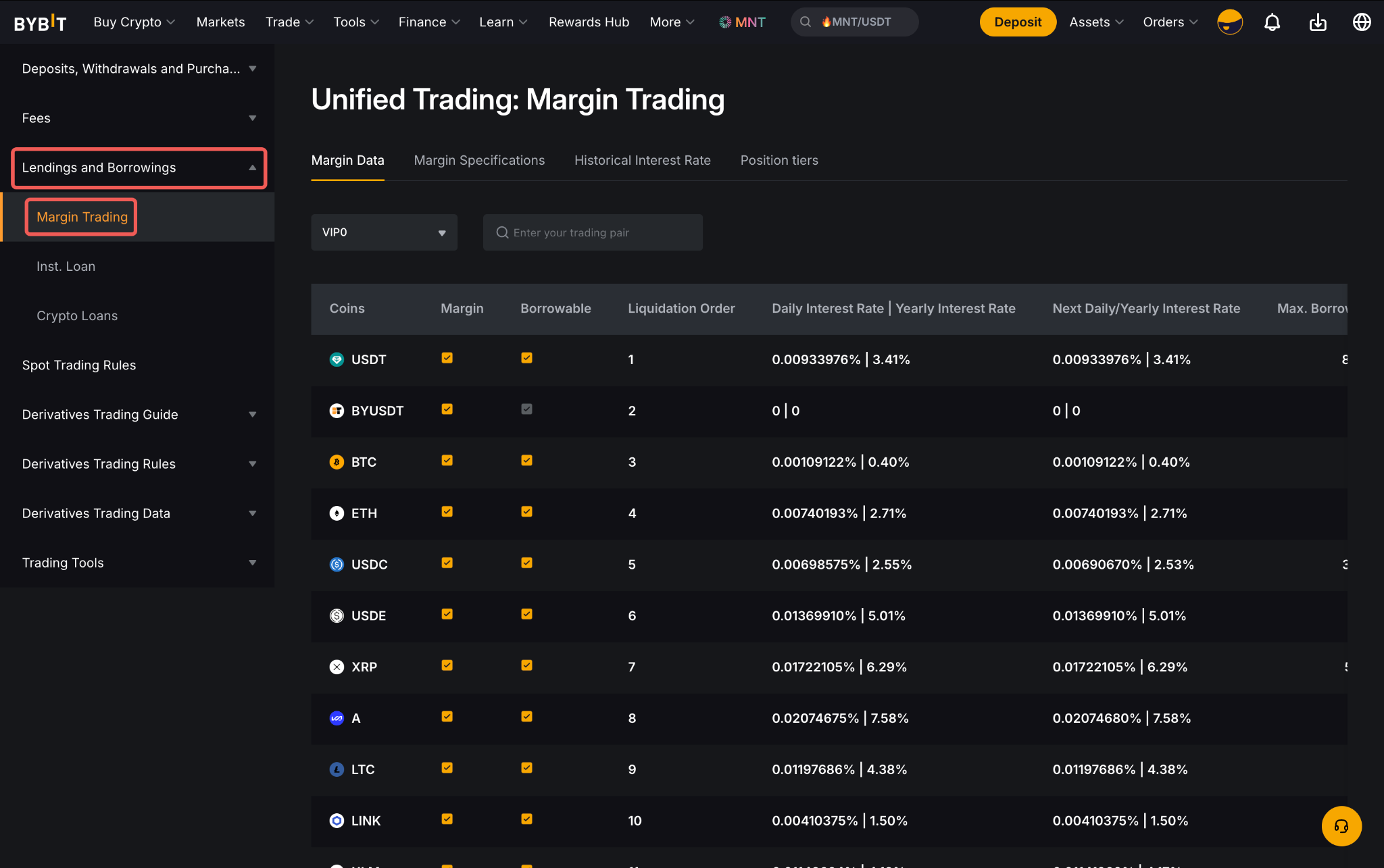
Task: Open the user profile avatar
Action: click(1229, 22)
